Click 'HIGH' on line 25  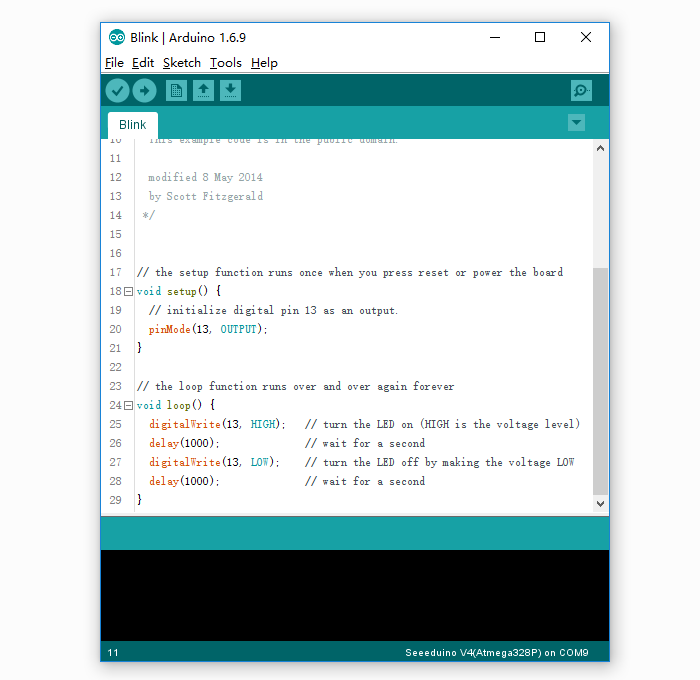[x=262, y=424]
